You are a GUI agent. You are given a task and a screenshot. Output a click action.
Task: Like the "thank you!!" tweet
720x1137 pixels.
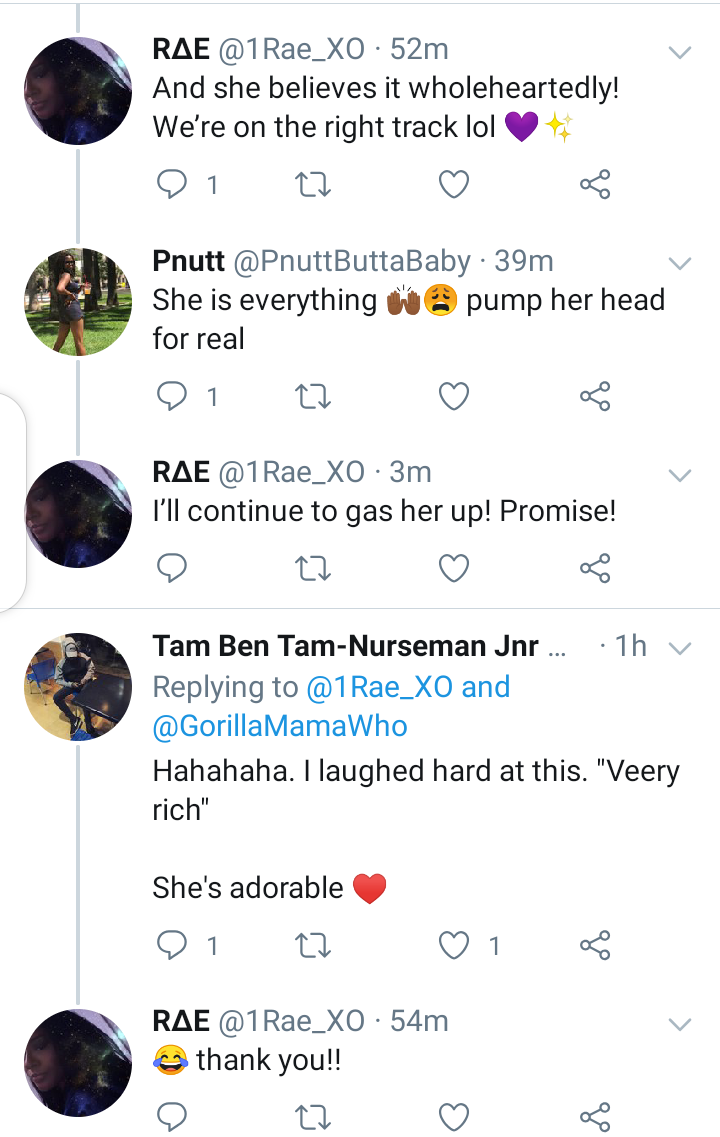[x=454, y=1115]
